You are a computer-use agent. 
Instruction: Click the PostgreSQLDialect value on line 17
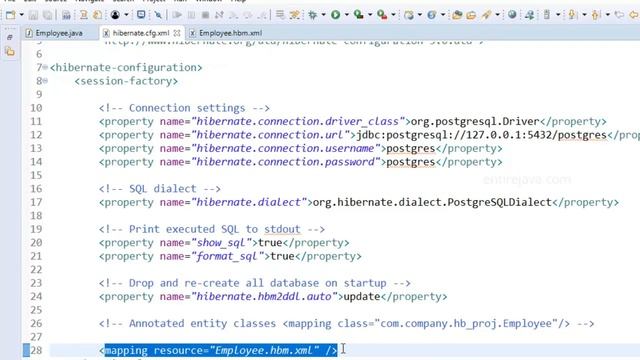pyautogui.click(x=432, y=202)
